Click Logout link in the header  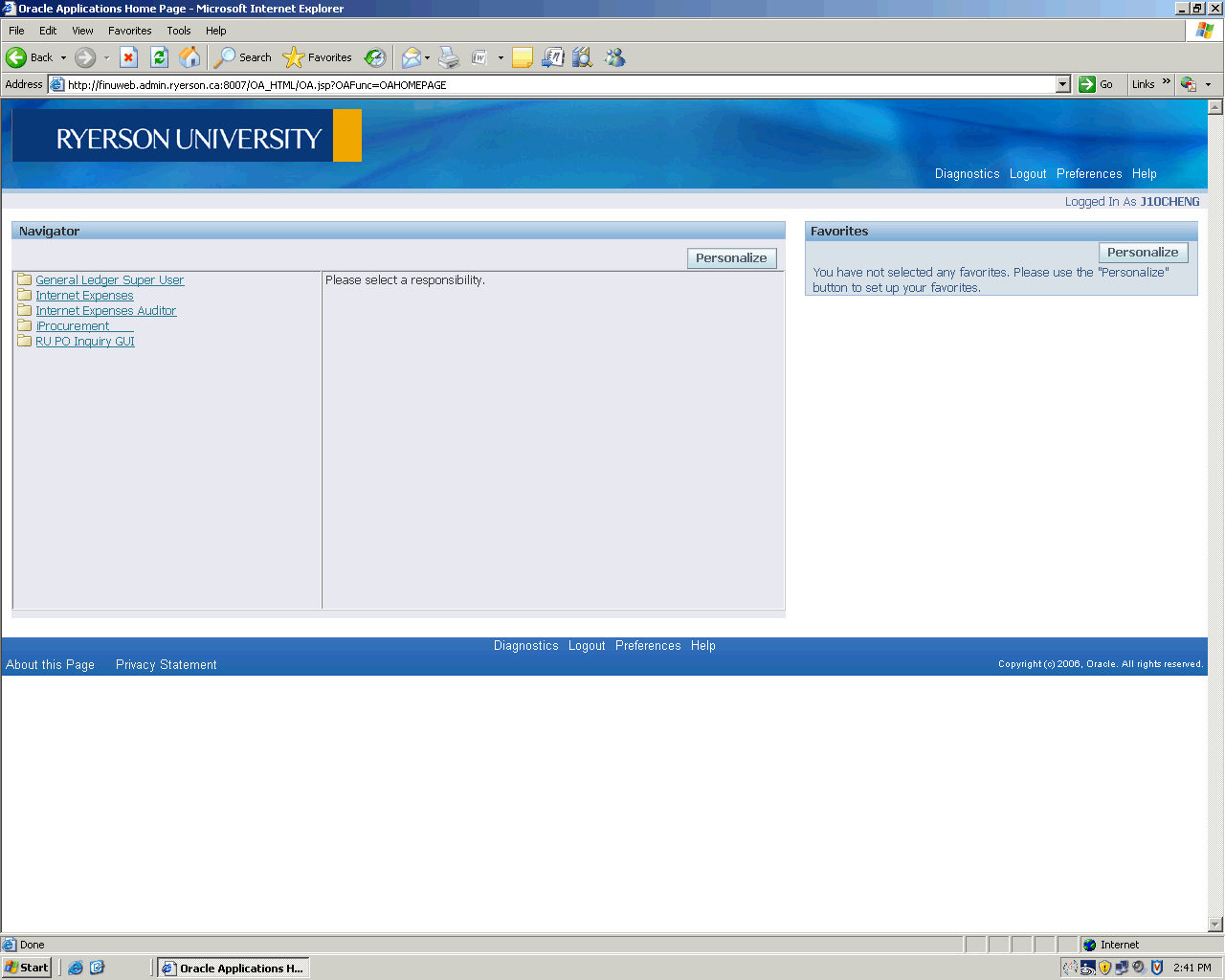pyautogui.click(x=1028, y=174)
